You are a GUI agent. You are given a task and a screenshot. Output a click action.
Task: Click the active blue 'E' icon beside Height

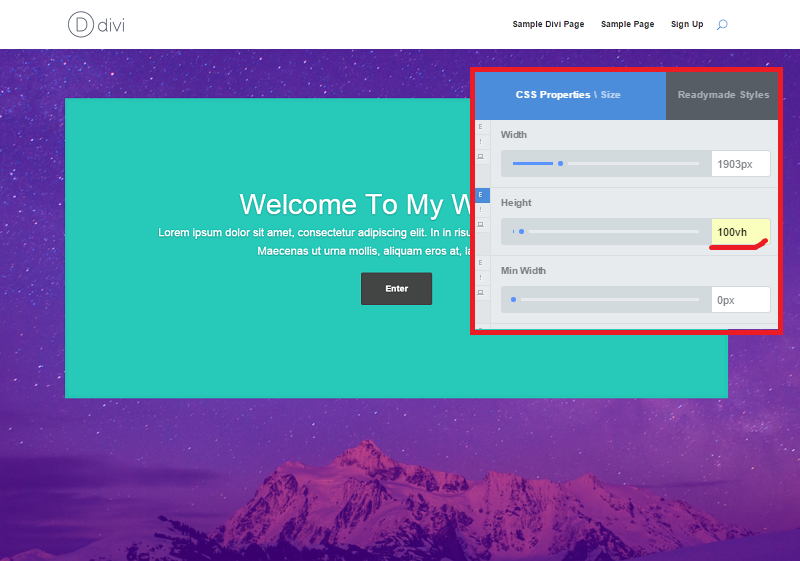click(482, 195)
